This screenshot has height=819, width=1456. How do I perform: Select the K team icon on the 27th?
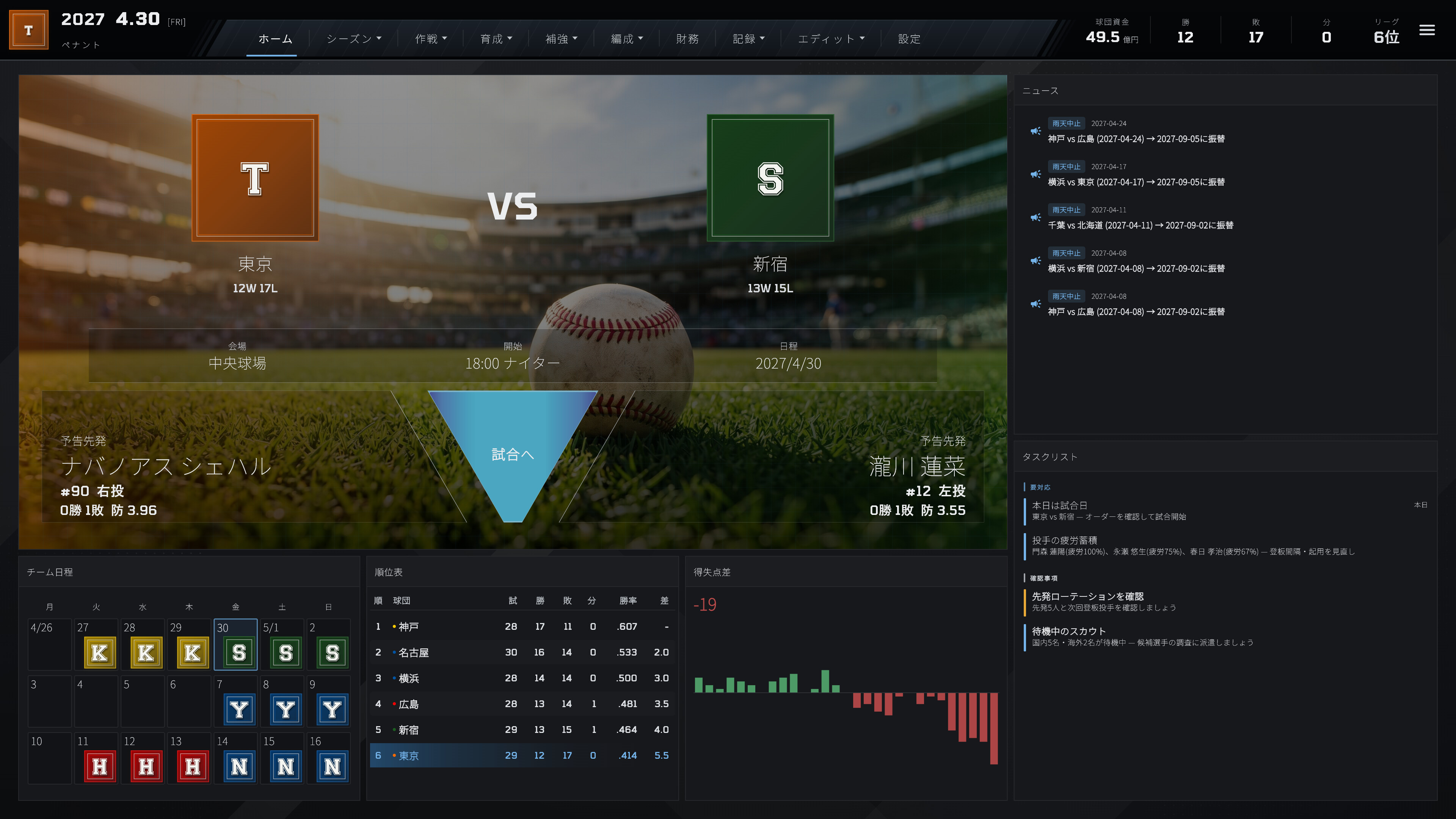(99, 653)
